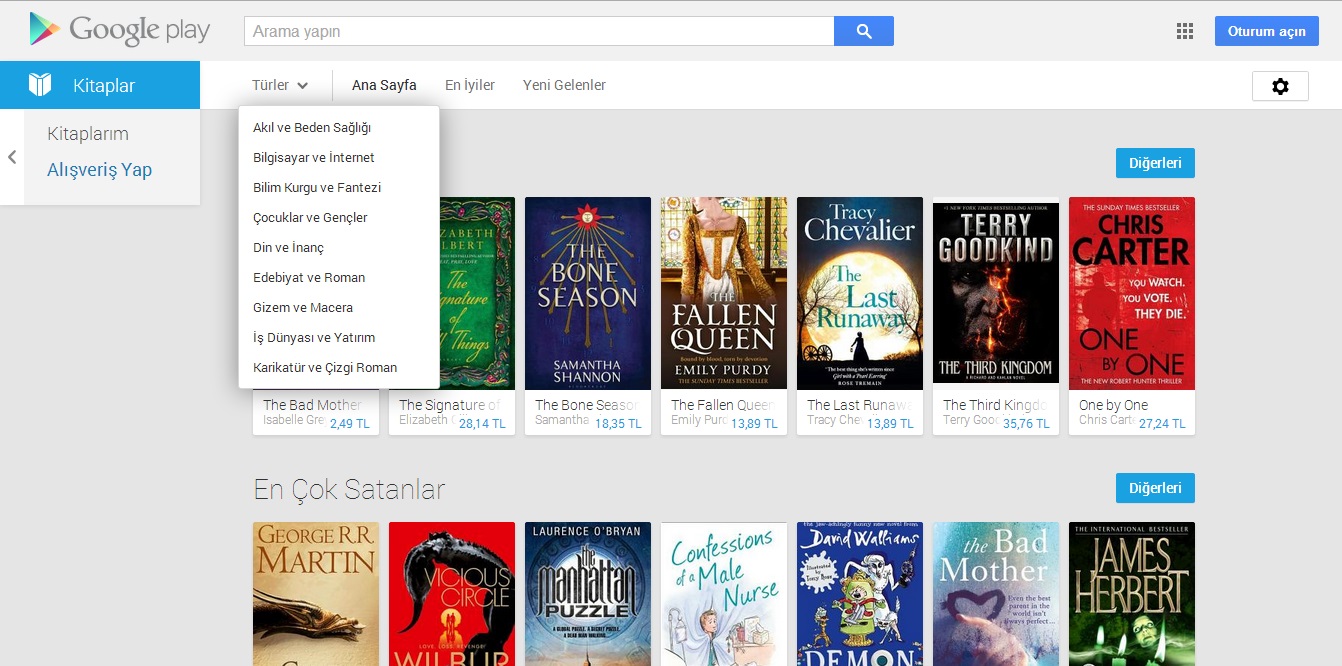This screenshot has height=666, width=1342.
Task: Click Diğerleri button in top book row
Action: point(1155,163)
